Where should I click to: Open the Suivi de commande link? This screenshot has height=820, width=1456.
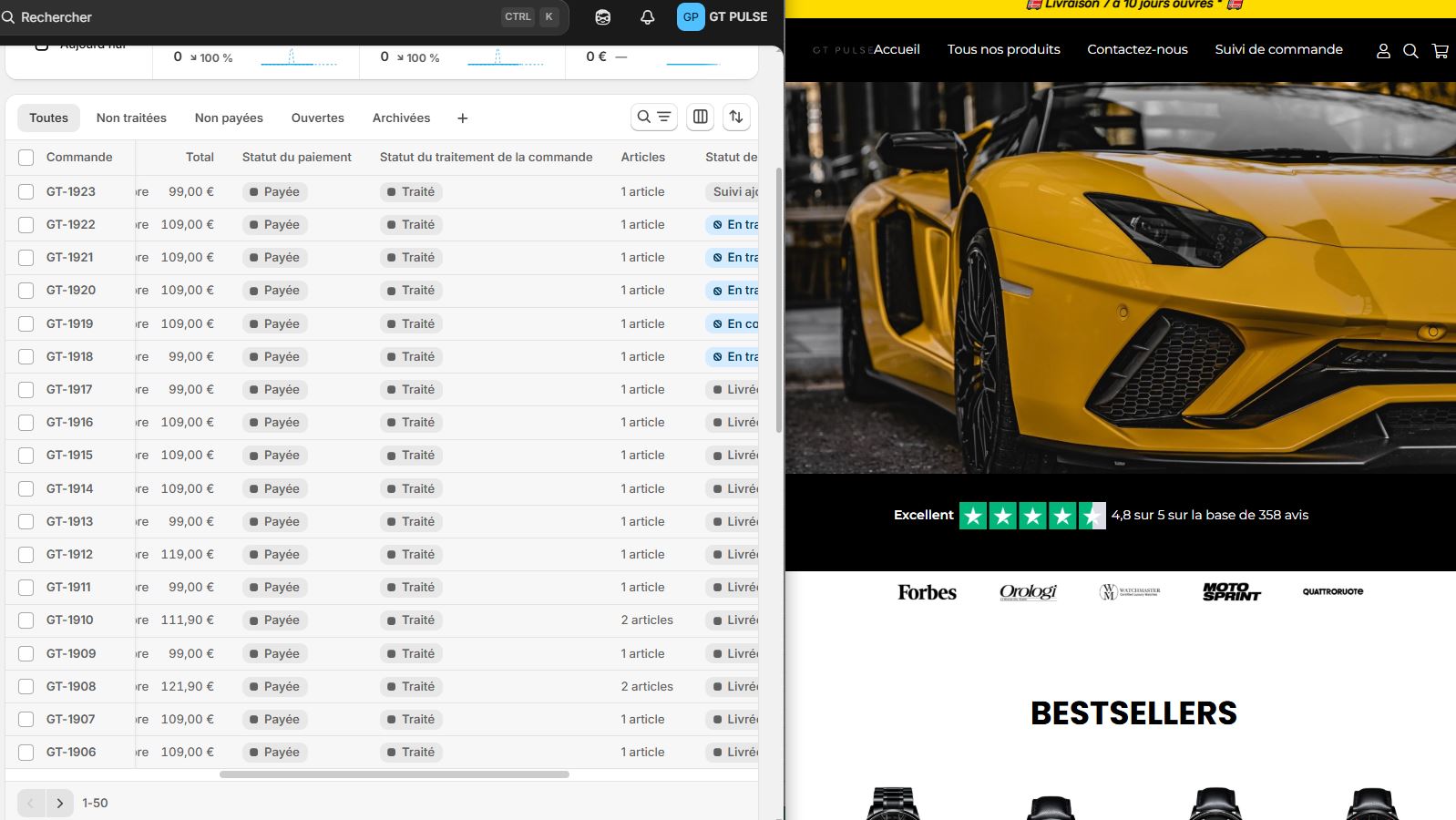click(x=1278, y=49)
